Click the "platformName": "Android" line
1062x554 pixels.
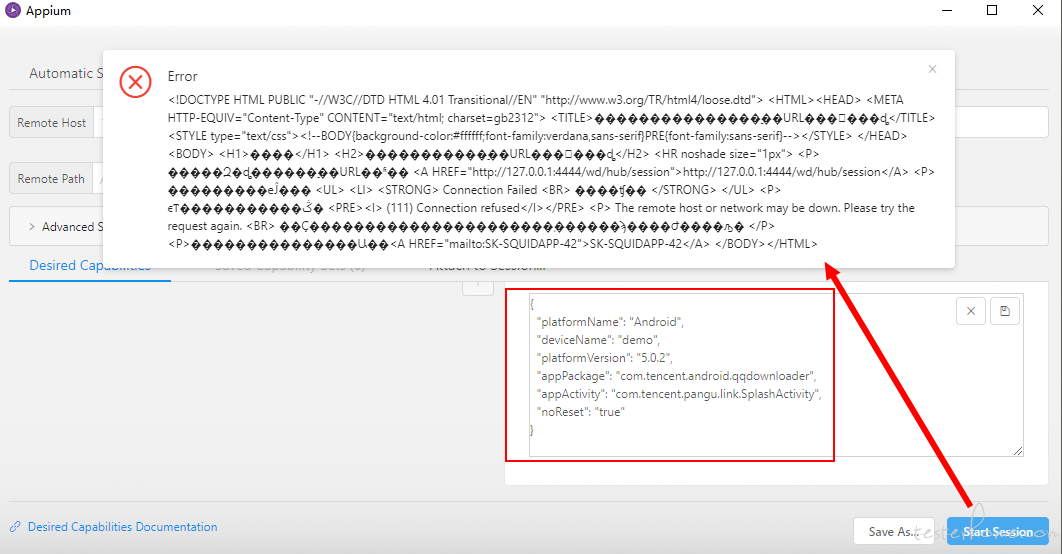(610, 322)
